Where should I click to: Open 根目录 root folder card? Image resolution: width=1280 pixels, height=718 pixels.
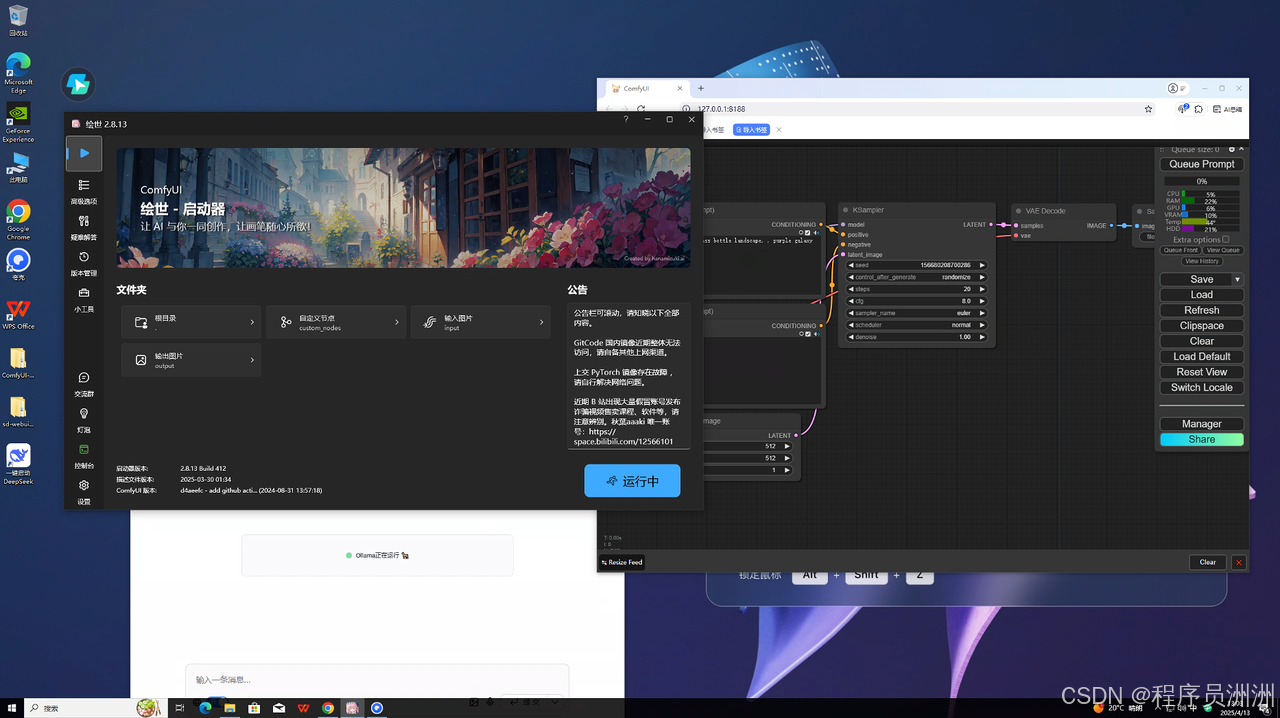click(191, 322)
